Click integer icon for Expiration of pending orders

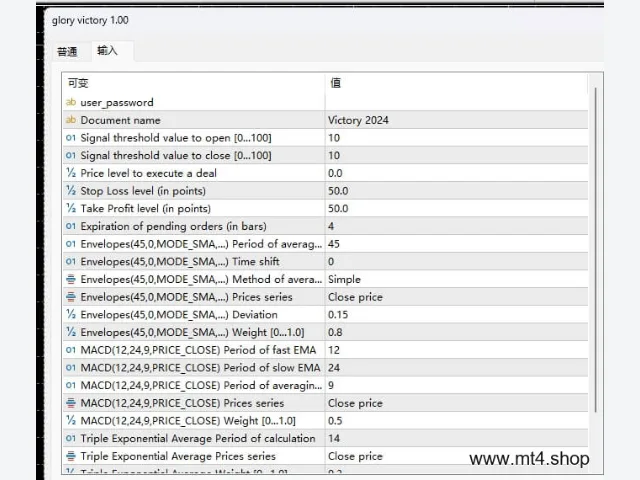click(x=71, y=226)
